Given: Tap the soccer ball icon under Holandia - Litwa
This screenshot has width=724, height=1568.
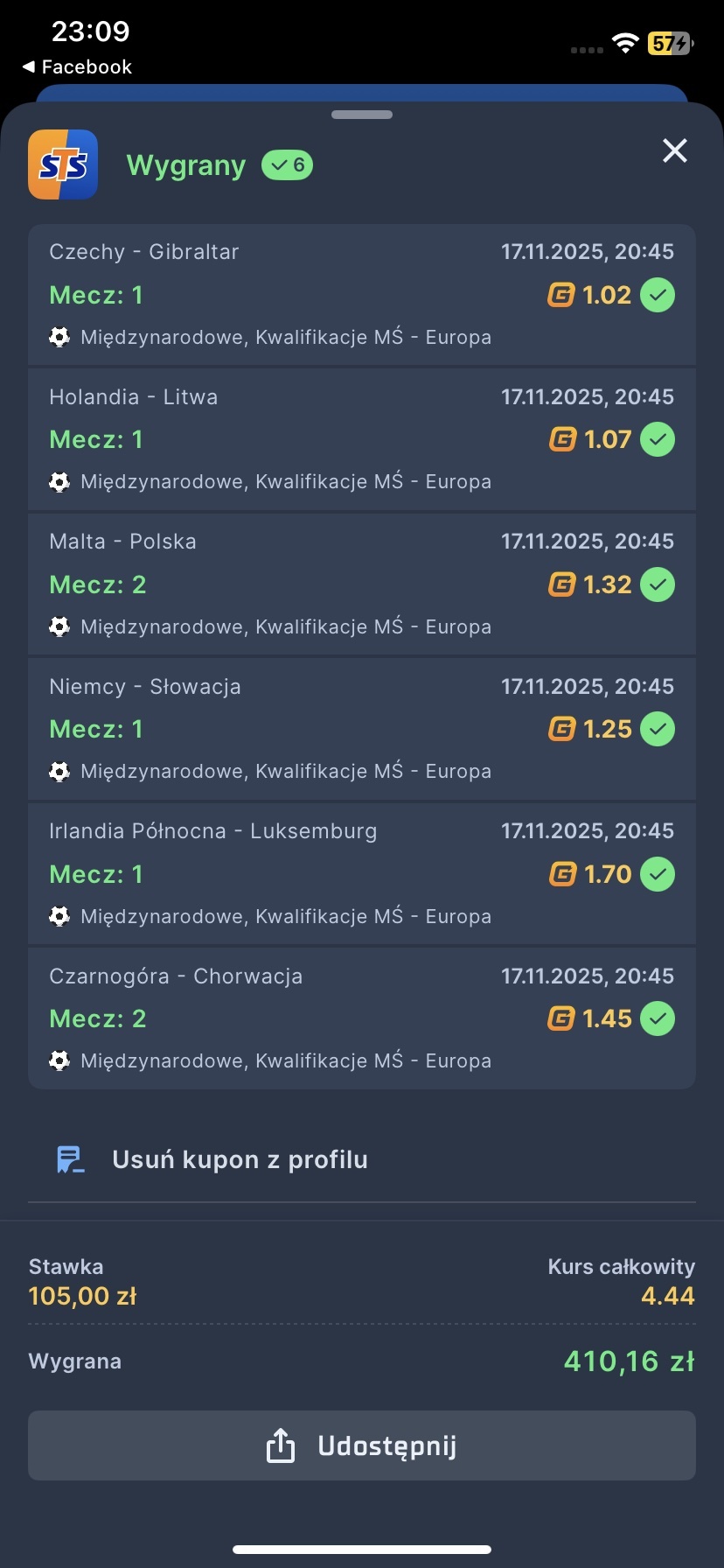Looking at the screenshot, I should point(59,482).
